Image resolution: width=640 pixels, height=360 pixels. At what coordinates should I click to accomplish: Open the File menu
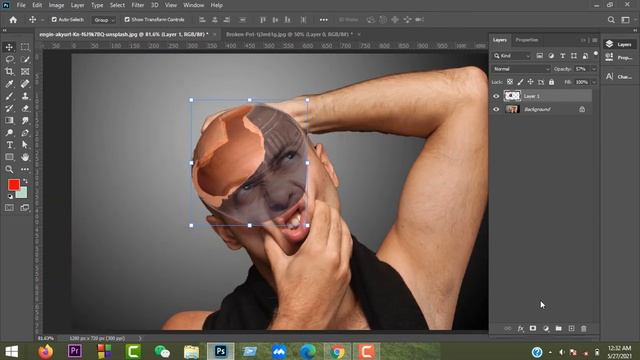coord(21,5)
